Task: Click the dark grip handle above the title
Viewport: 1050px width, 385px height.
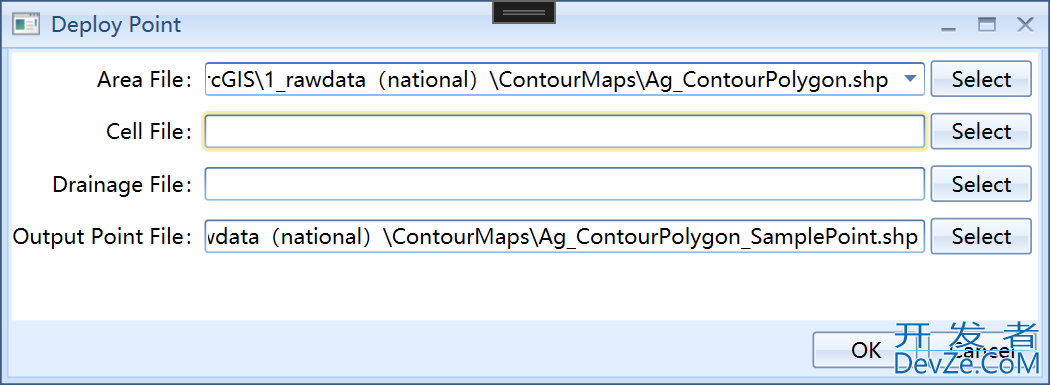Action: (x=524, y=12)
